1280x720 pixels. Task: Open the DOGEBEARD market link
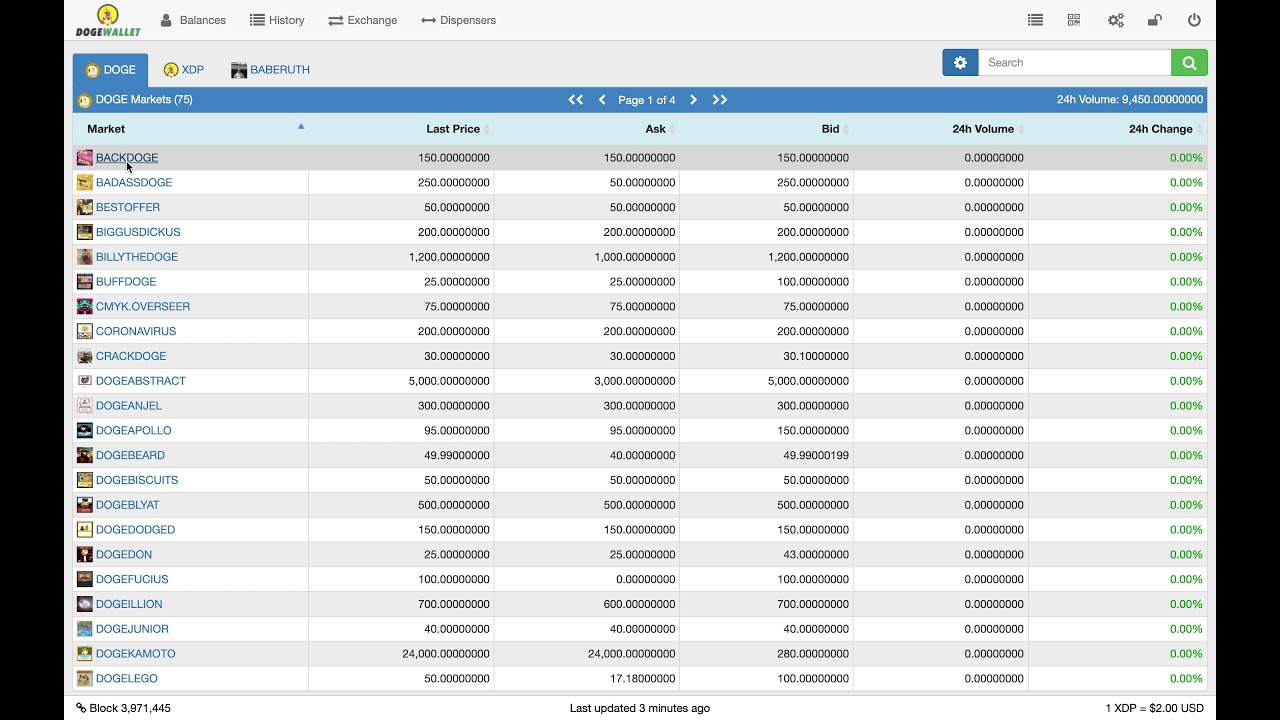click(x=130, y=455)
